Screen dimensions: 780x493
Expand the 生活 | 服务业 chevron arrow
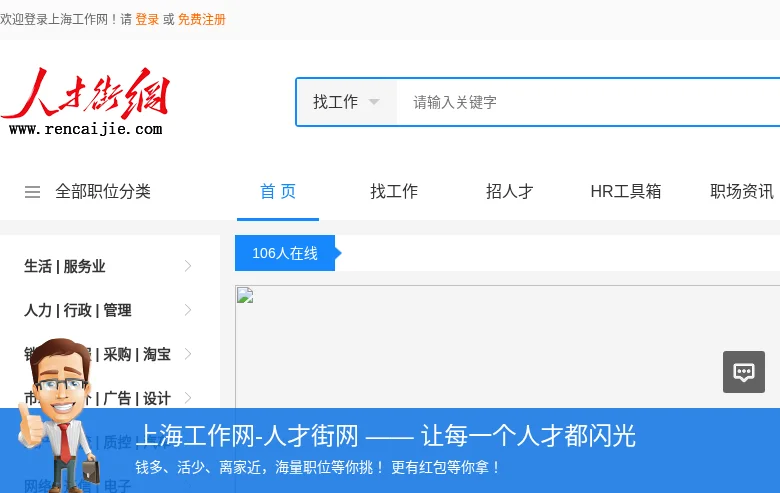(188, 266)
